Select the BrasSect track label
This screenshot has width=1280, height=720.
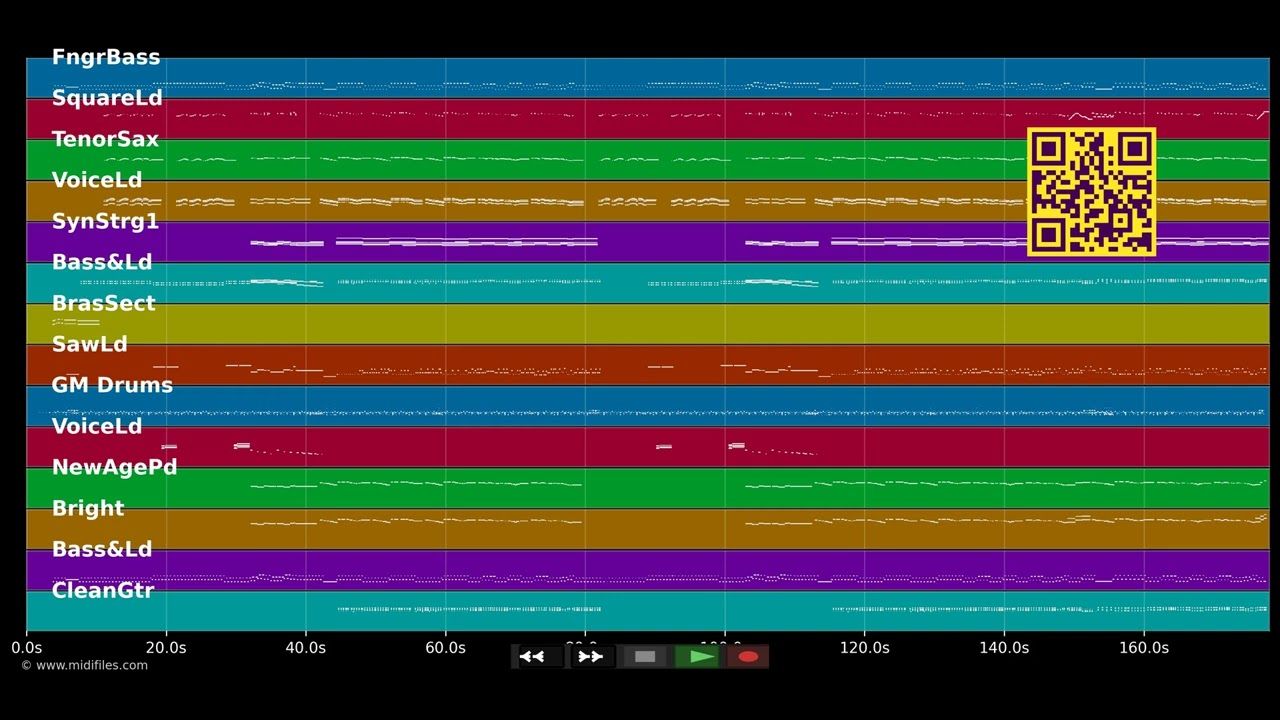tap(103, 303)
